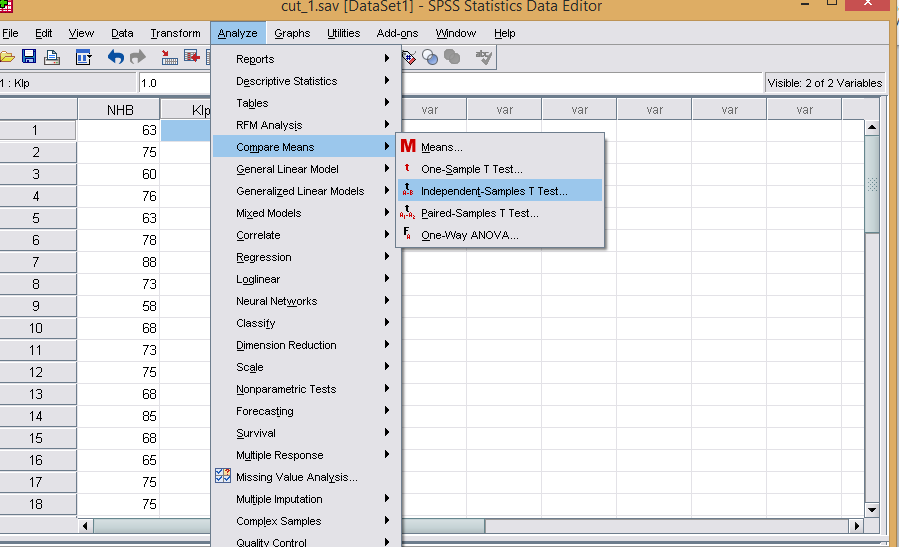Select Multiple Response menu entry

[306, 455]
